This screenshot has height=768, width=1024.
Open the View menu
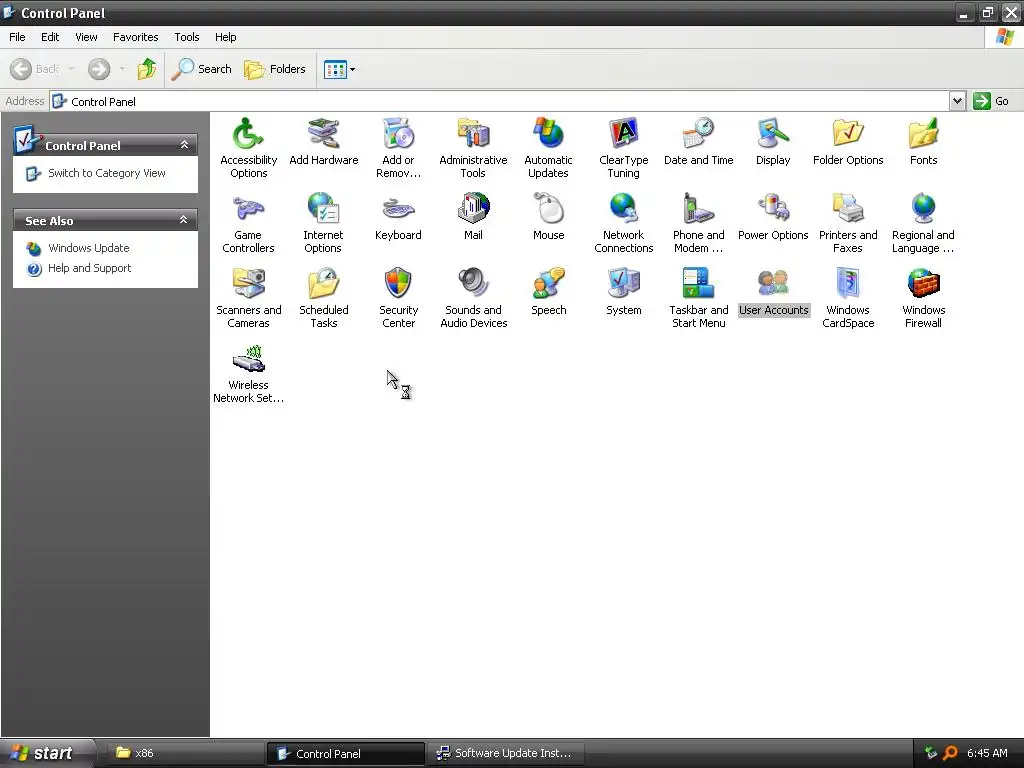click(86, 37)
